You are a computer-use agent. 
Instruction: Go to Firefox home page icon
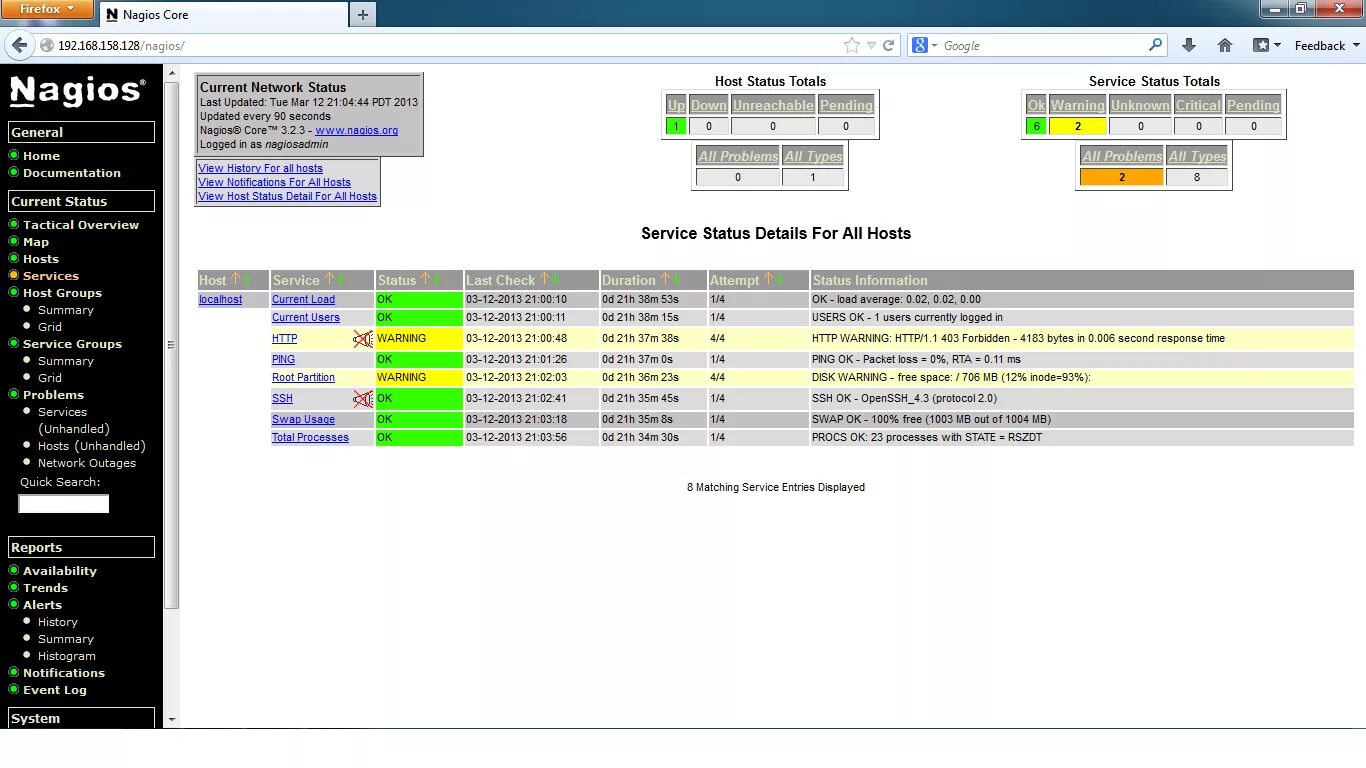[1225, 45]
